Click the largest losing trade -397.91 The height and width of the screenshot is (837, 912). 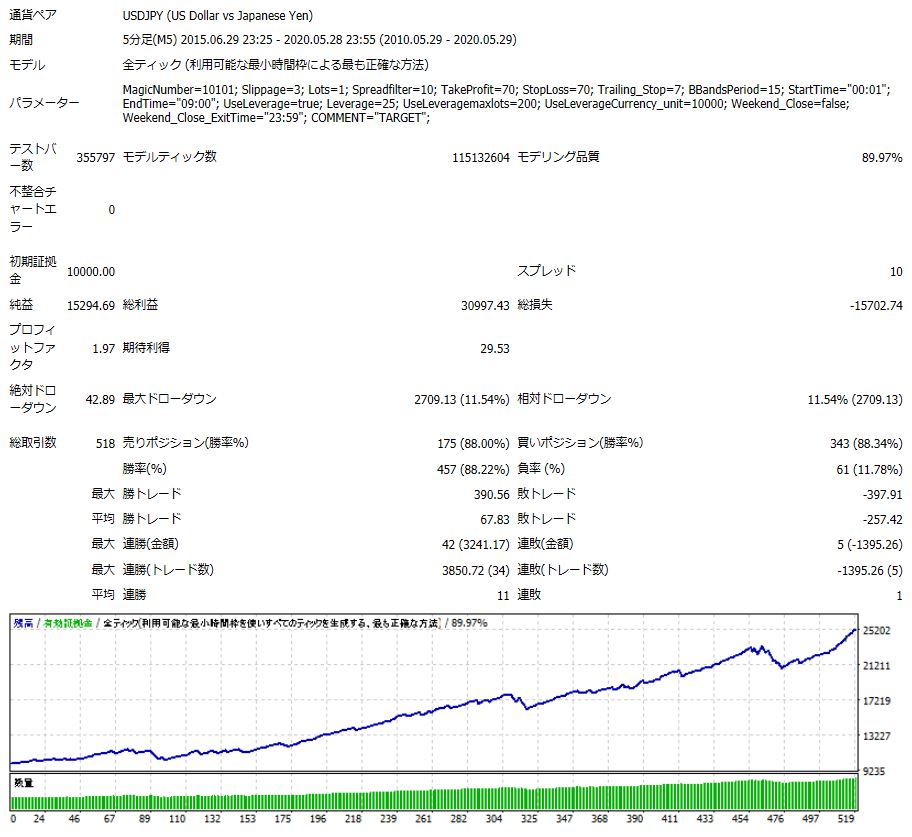[x=882, y=495]
